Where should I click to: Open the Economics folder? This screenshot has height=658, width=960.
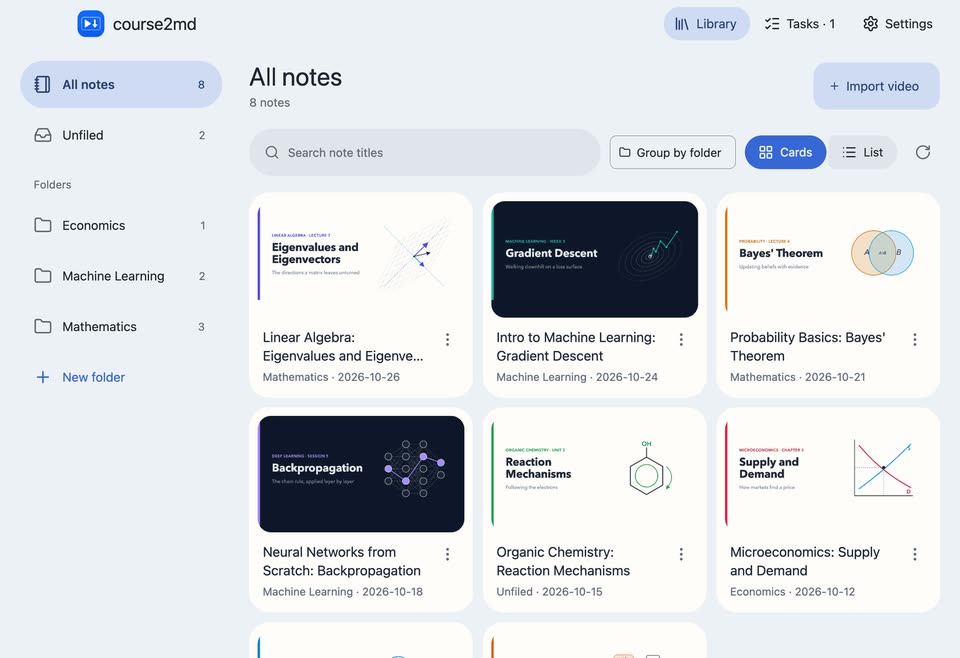(x=121, y=225)
